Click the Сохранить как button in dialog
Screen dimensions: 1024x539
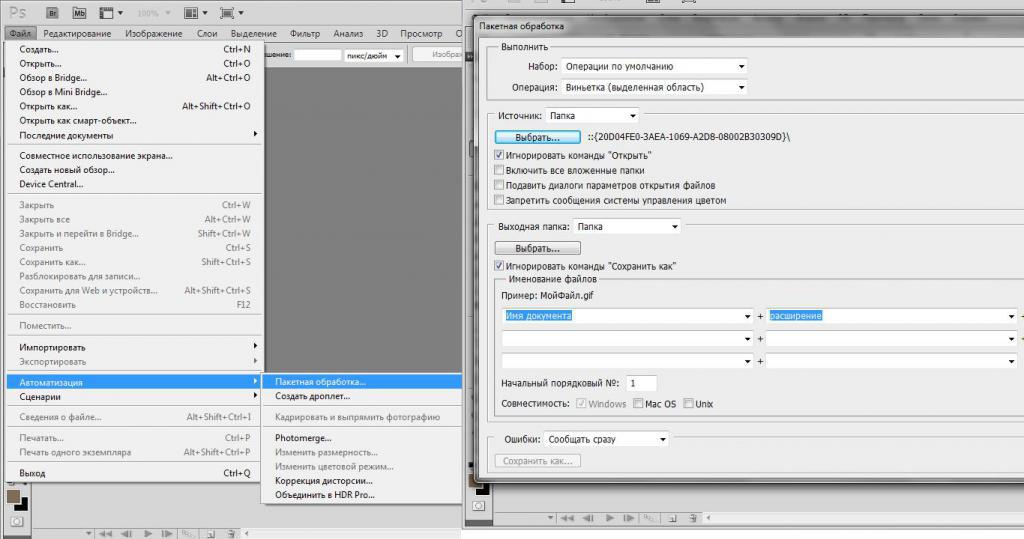(x=537, y=461)
